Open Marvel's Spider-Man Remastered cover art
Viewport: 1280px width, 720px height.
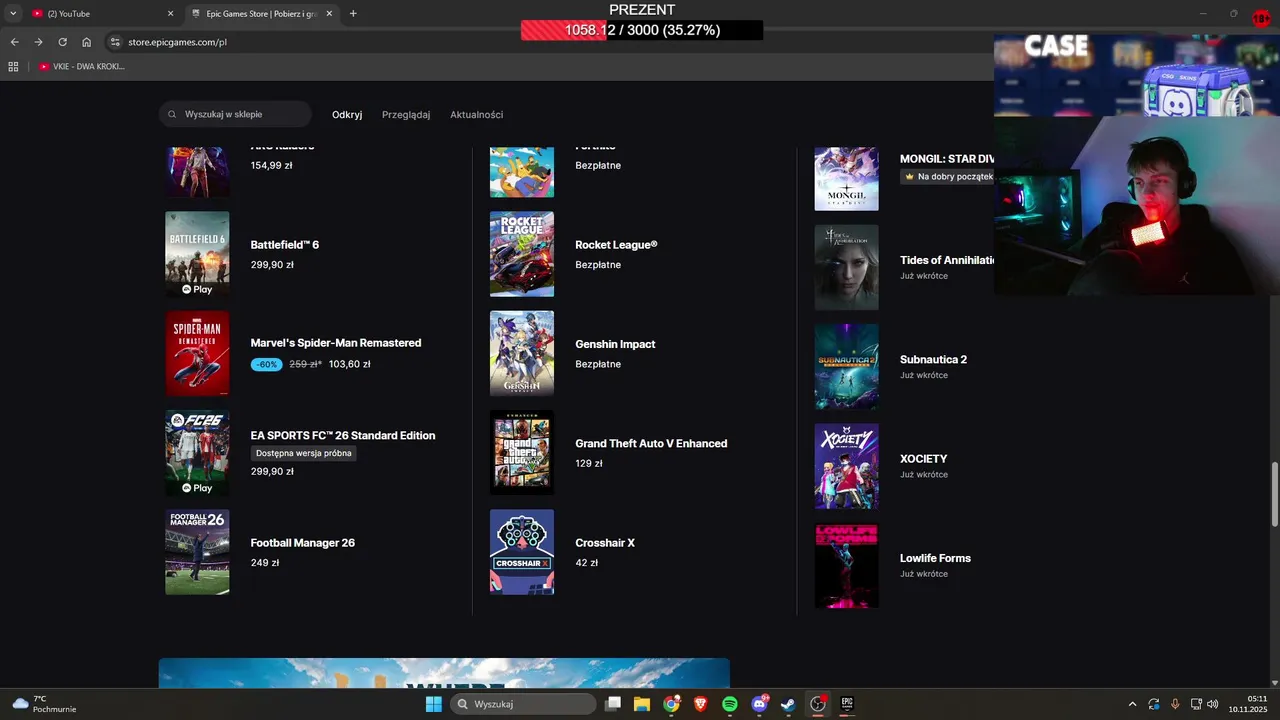pyautogui.click(x=197, y=353)
